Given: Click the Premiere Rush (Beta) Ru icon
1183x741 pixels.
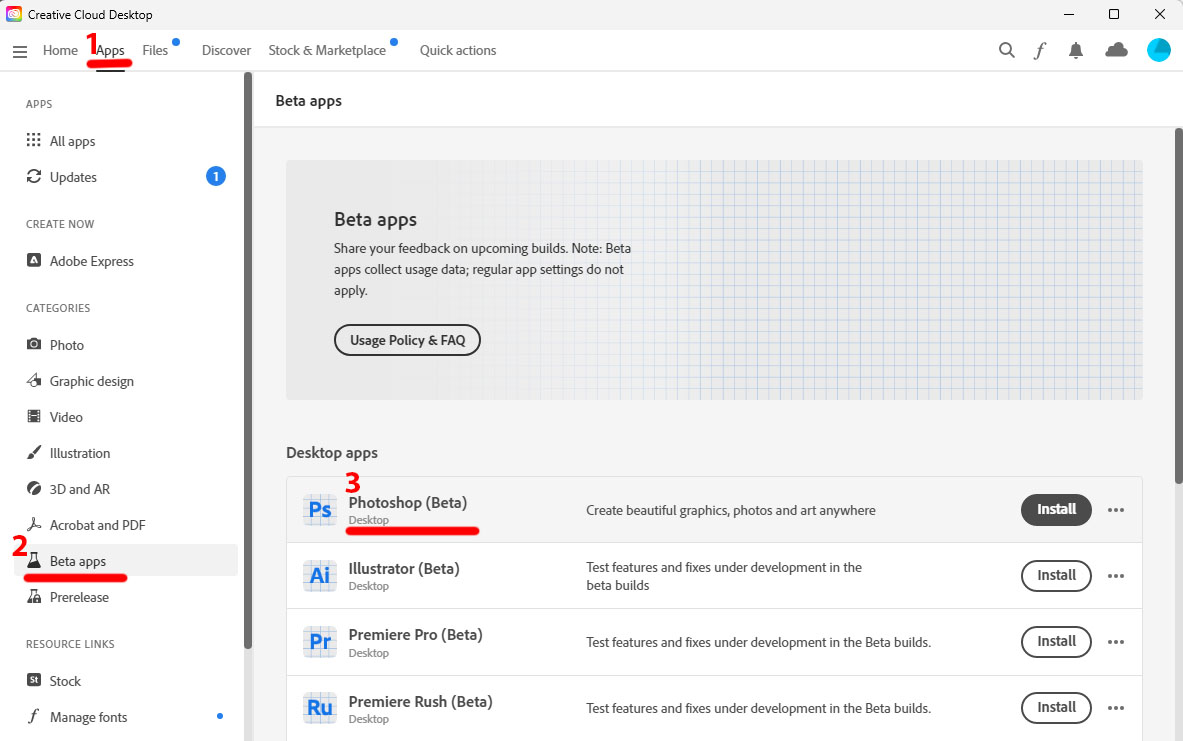Looking at the screenshot, I should (x=319, y=707).
